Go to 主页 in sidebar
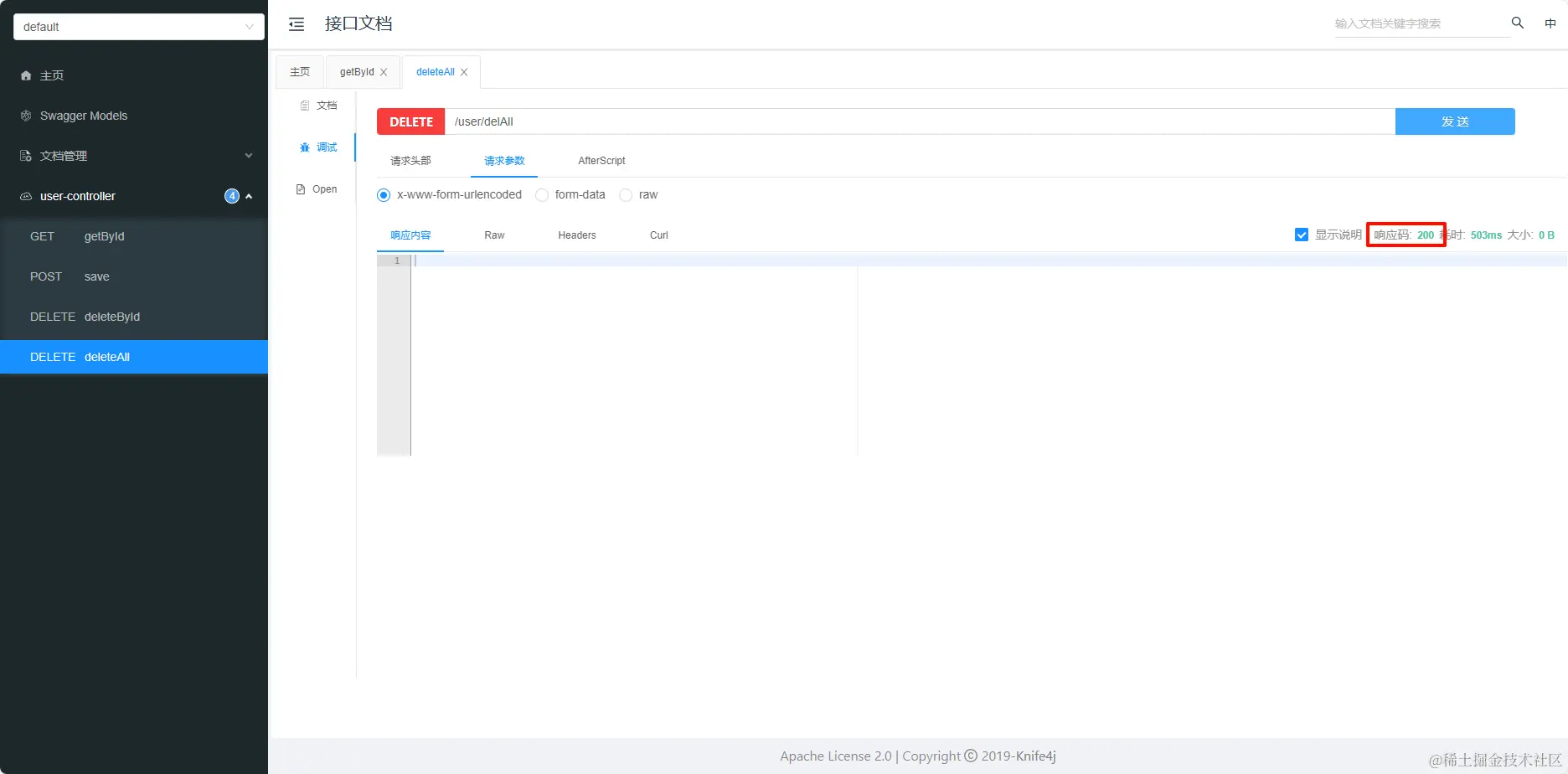Image resolution: width=1568 pixels, height=774 pixels. [134, 75]
